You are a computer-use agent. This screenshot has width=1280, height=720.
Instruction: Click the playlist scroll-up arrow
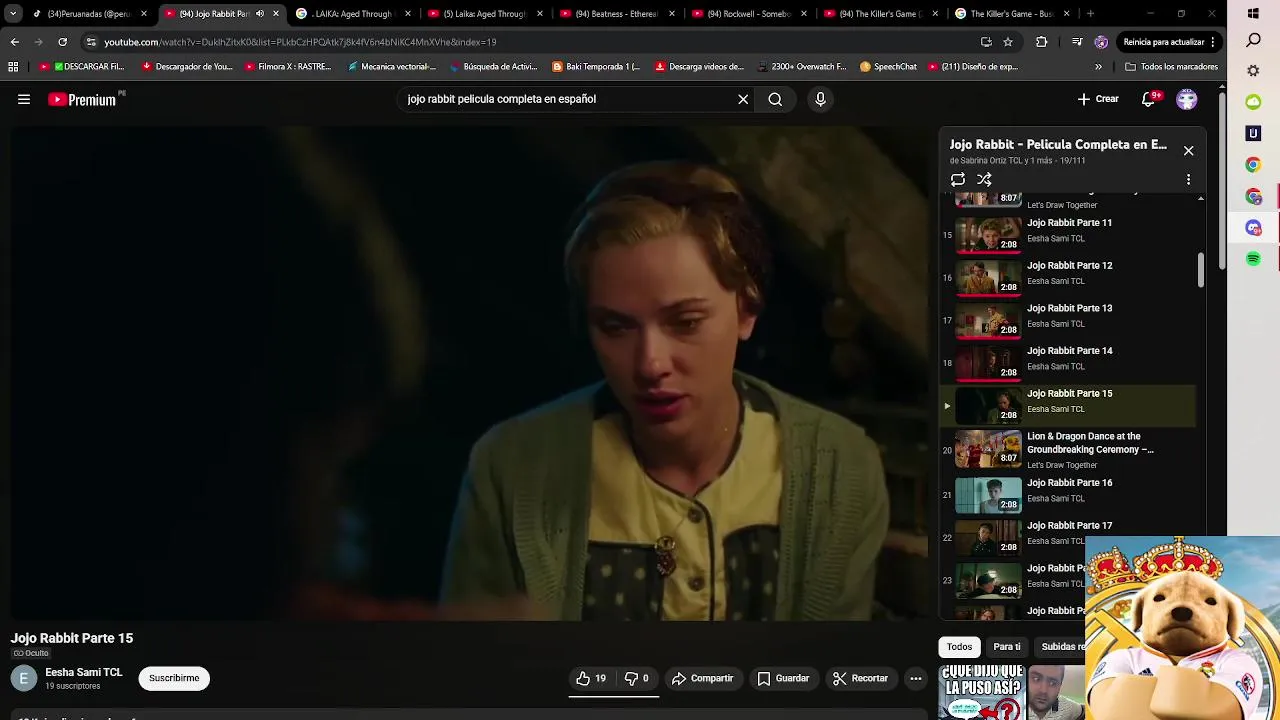click(1200, 199)
